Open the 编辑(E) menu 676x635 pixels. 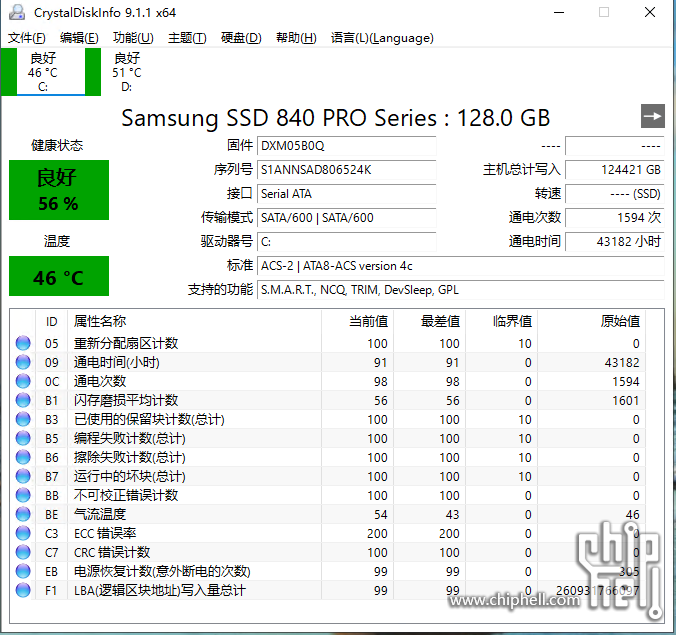point(79,38)
